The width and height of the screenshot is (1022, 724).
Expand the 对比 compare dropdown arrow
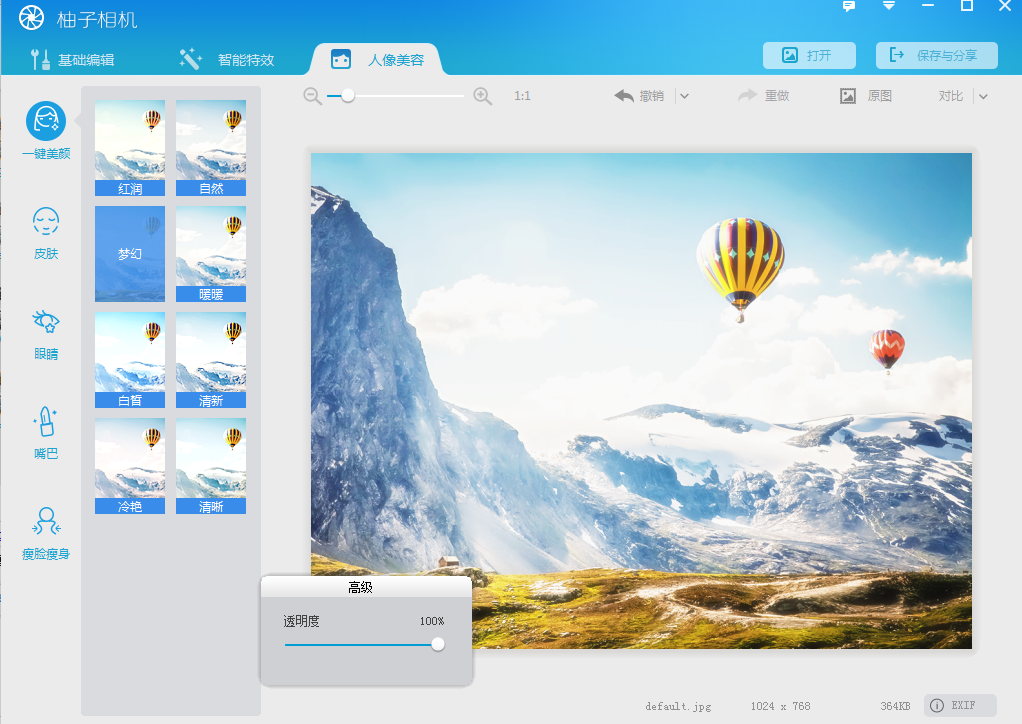983,96
